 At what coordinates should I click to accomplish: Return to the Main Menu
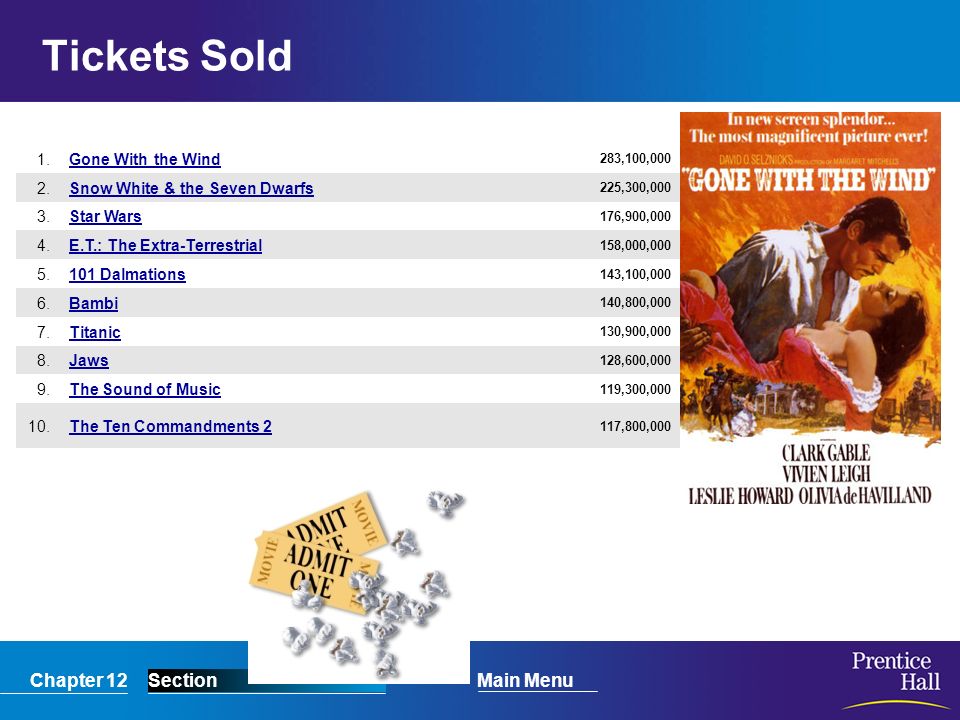[x=525, y=680]
